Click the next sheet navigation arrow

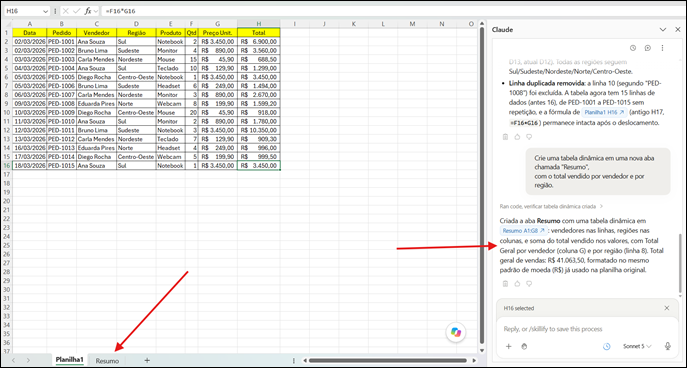coord(28,361)
